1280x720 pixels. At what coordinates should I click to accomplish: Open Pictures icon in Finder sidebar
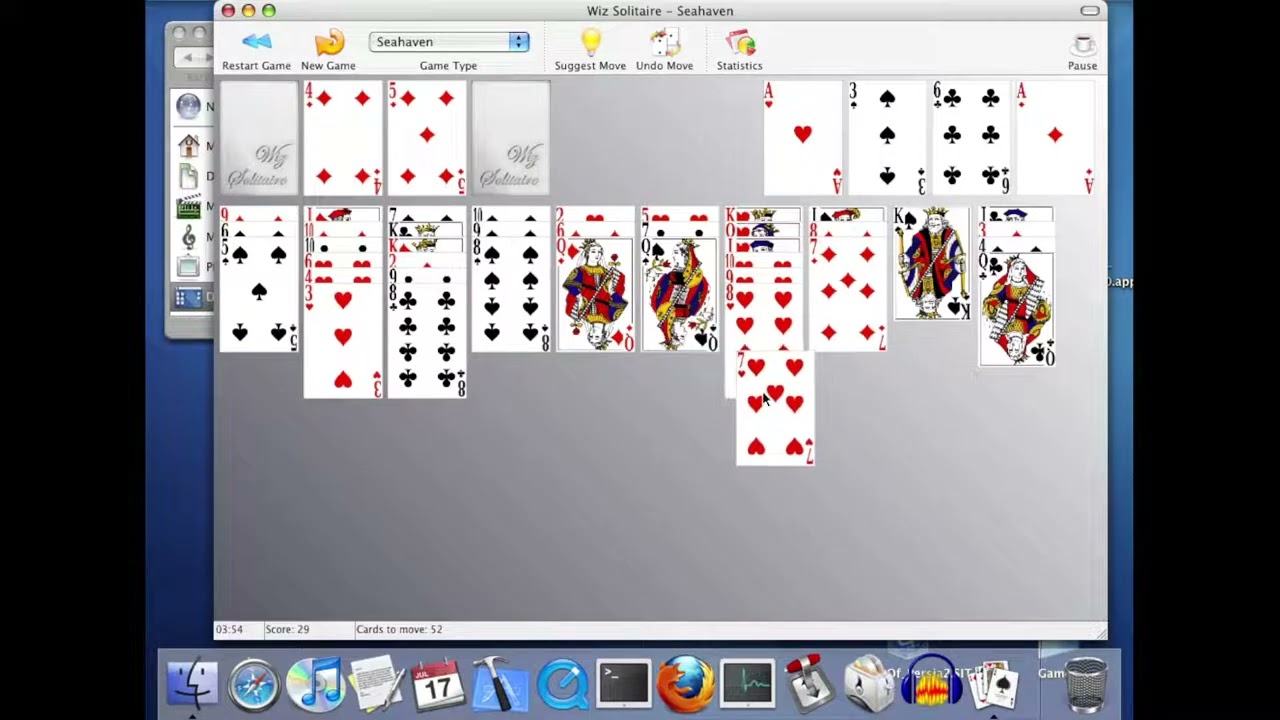[x=189, y=267]
